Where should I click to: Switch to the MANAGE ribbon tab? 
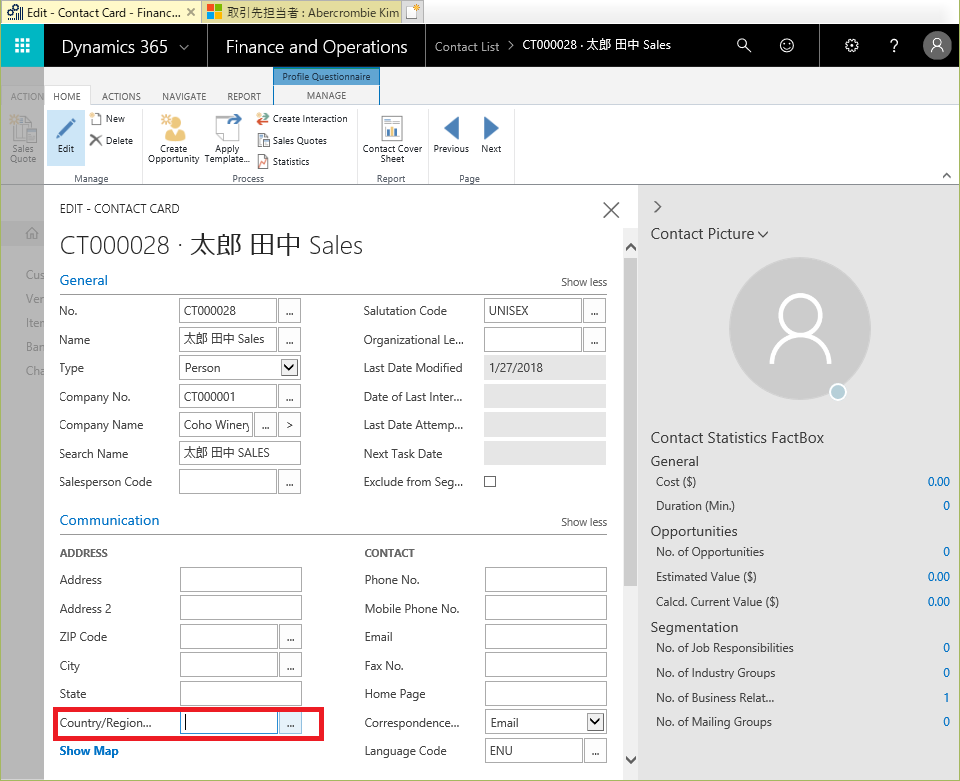click(x=326, y=95)
